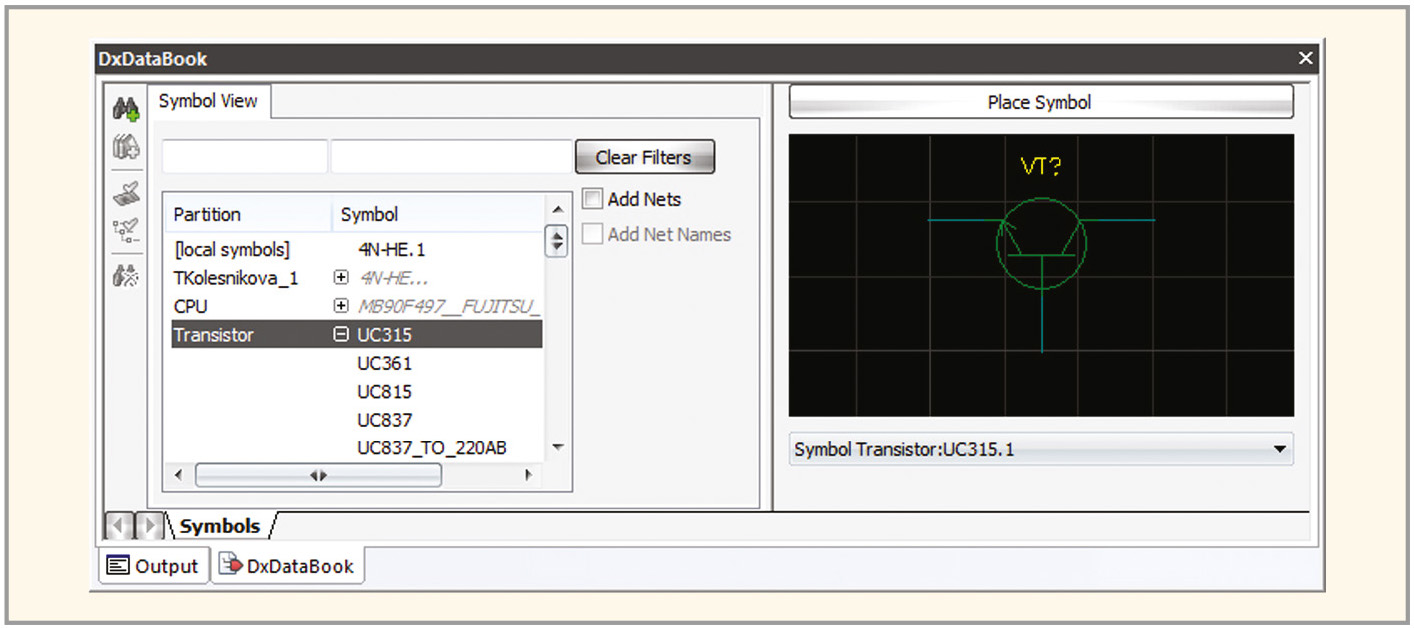Click the second binoculars search icon in sidebar
Viewport: 1414px width, 628px height.
(x=125, y=149)
